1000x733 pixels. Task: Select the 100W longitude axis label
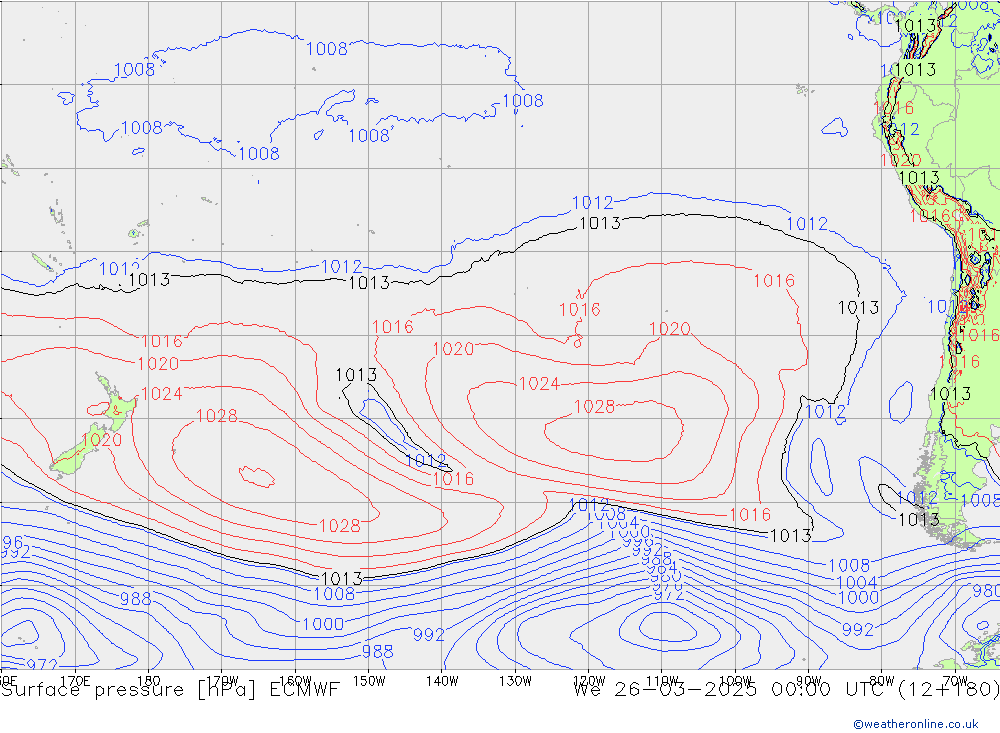735,681
